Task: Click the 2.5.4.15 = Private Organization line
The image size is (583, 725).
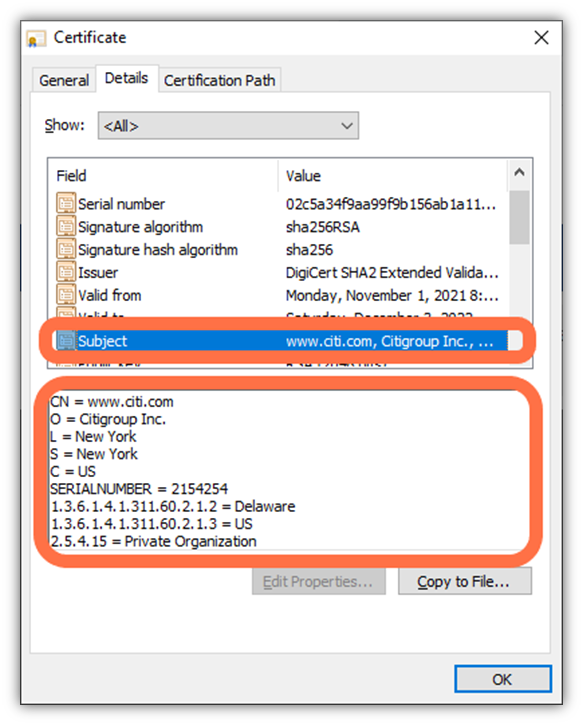Action: (x=153, y=541)
